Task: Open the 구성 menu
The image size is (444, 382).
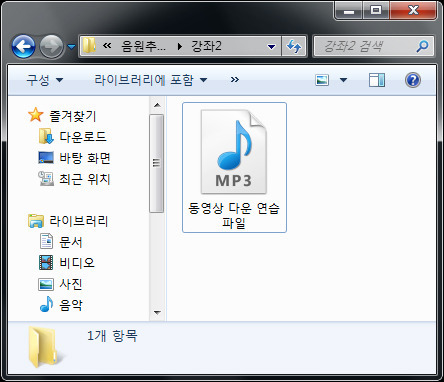Action: coord(44,80)
